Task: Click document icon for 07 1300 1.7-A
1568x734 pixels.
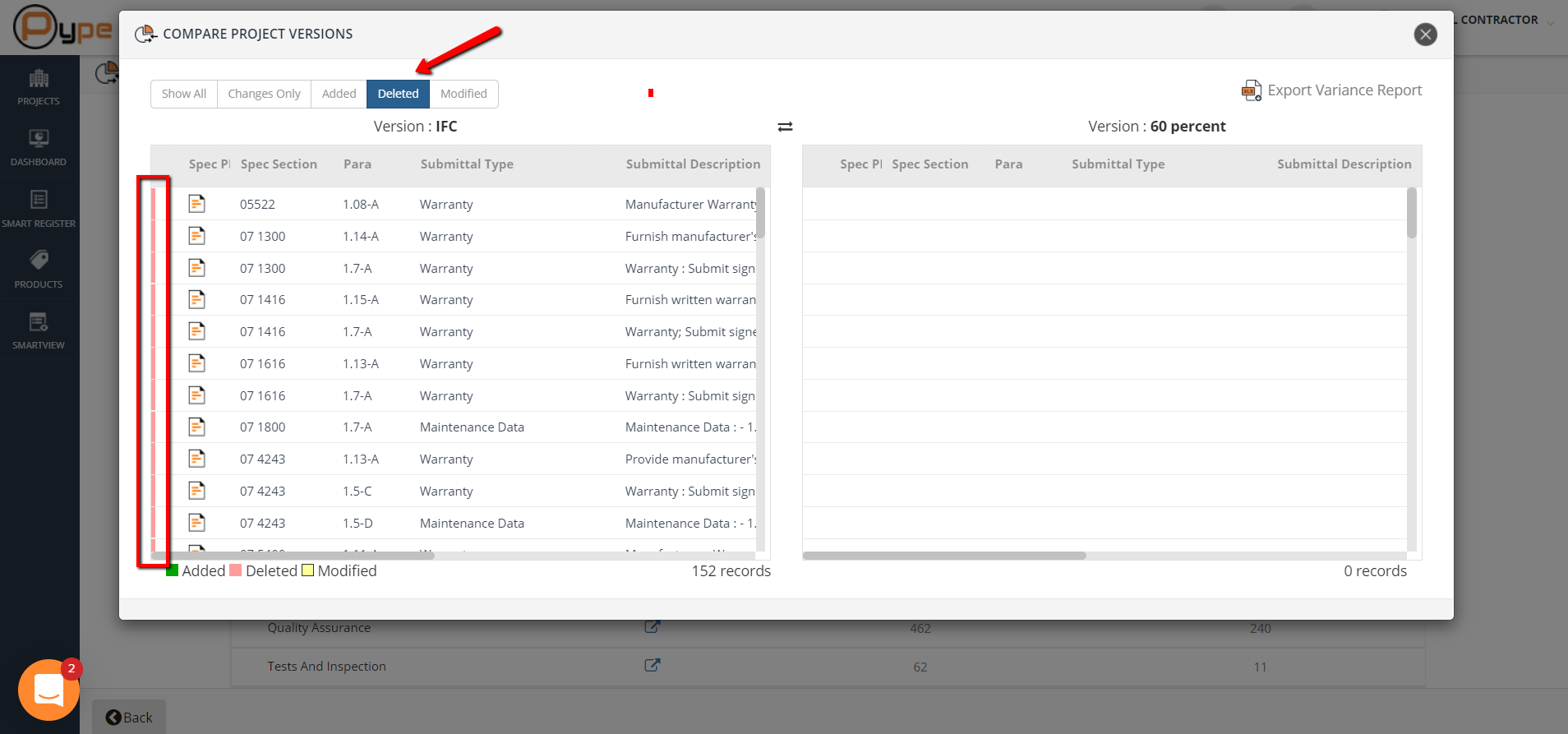Action: (196, 267)
